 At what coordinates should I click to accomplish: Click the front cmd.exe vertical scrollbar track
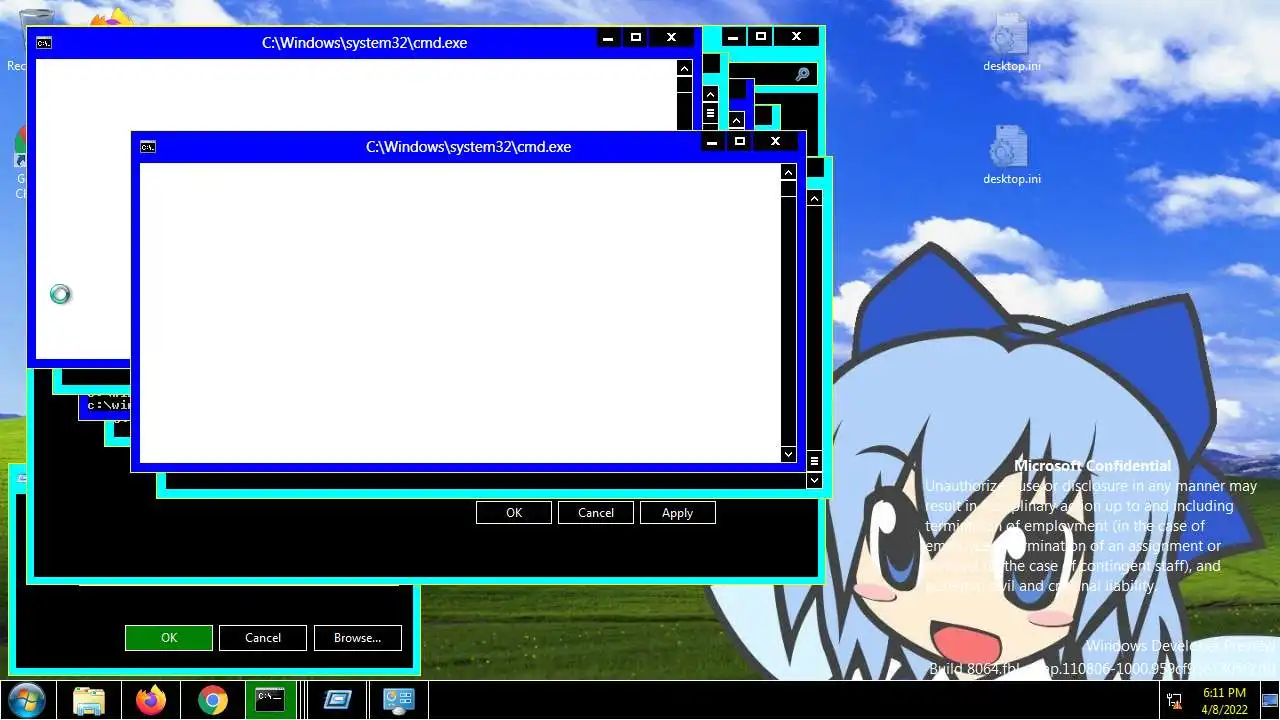tap(788, 320)
